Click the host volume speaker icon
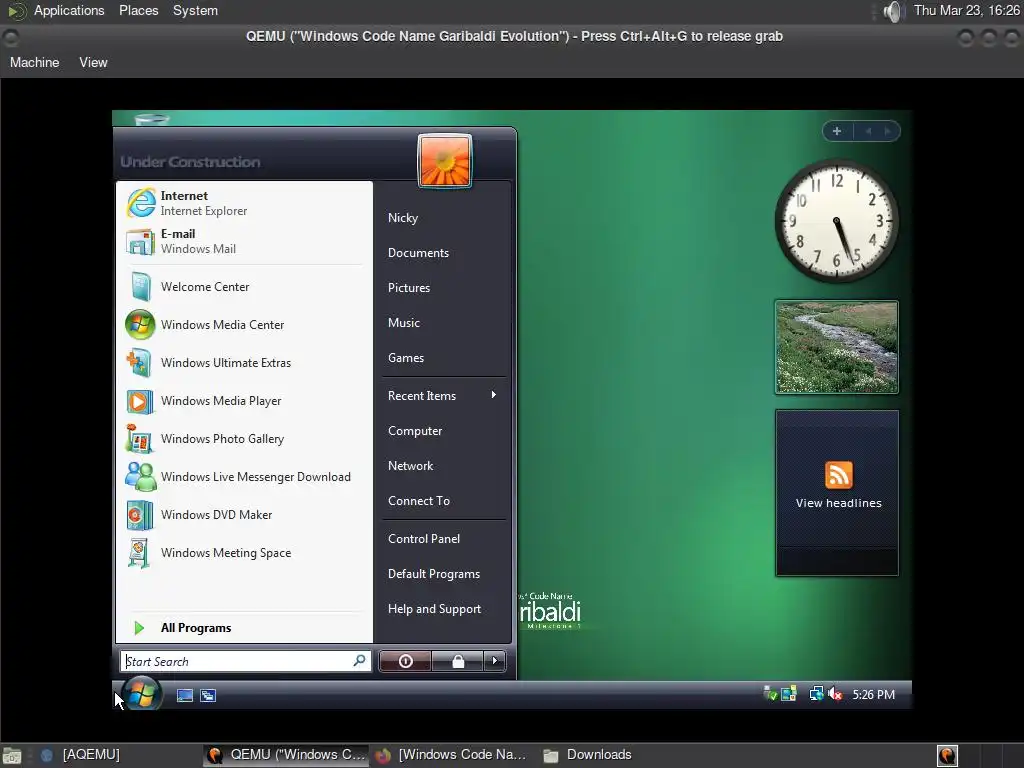This screenshot has height=768, width=1024. click(x=892, y=11)
